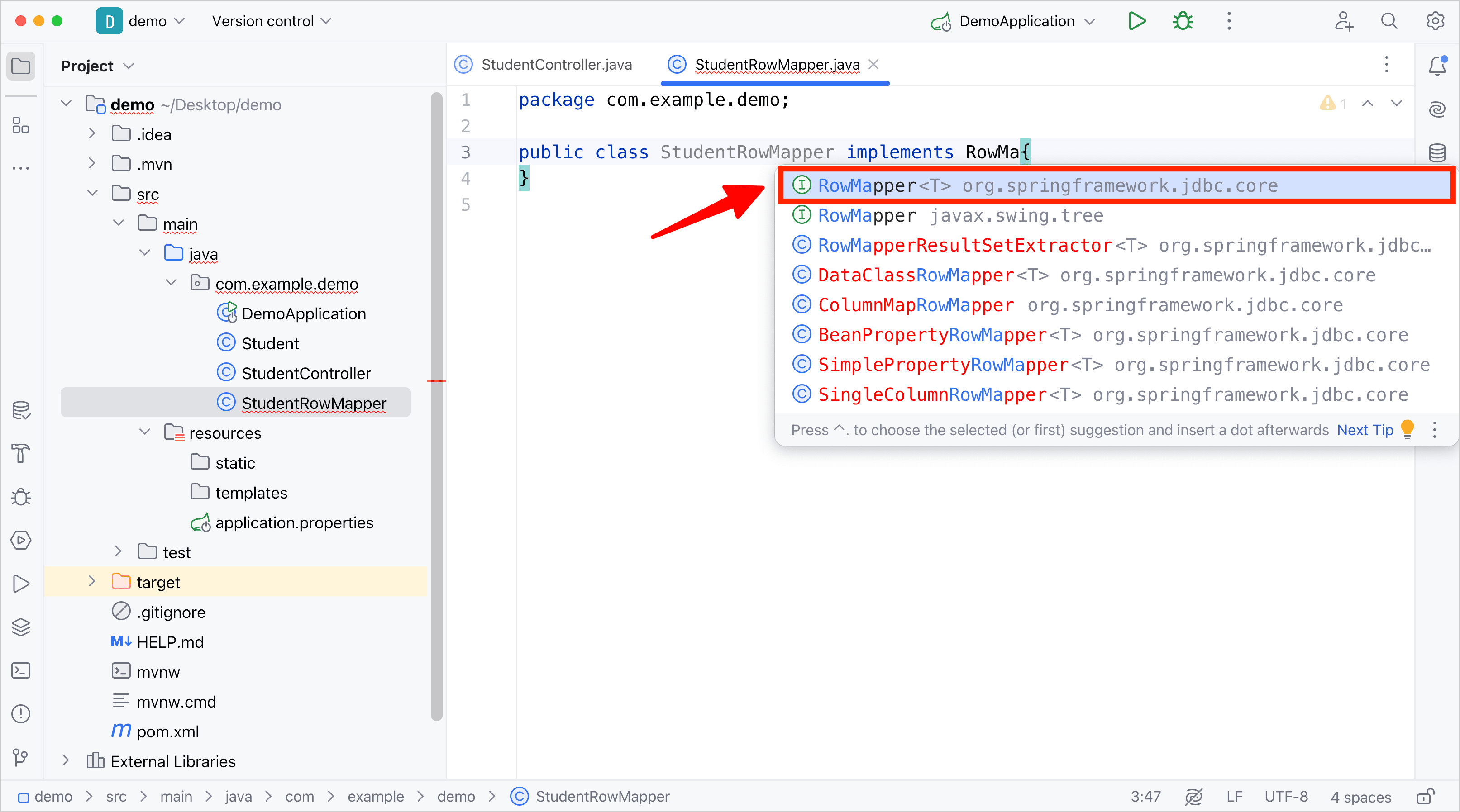Click the 3:47 caret position widget
This screenshot has width=1460, height=812.
coord(1145,797)
